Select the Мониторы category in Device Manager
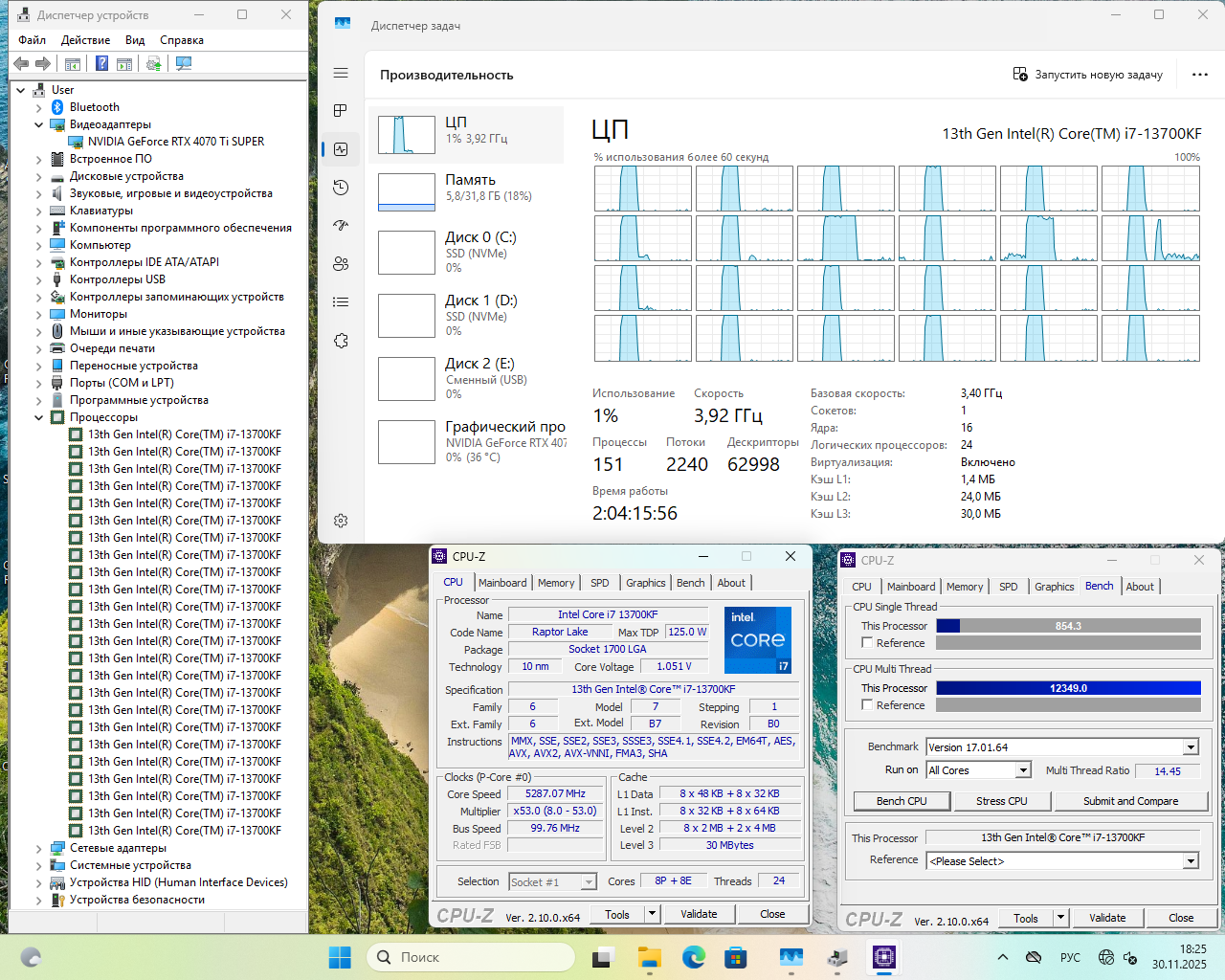The height and width of the screenshot is (980, 1225). (x=98, y=314)
